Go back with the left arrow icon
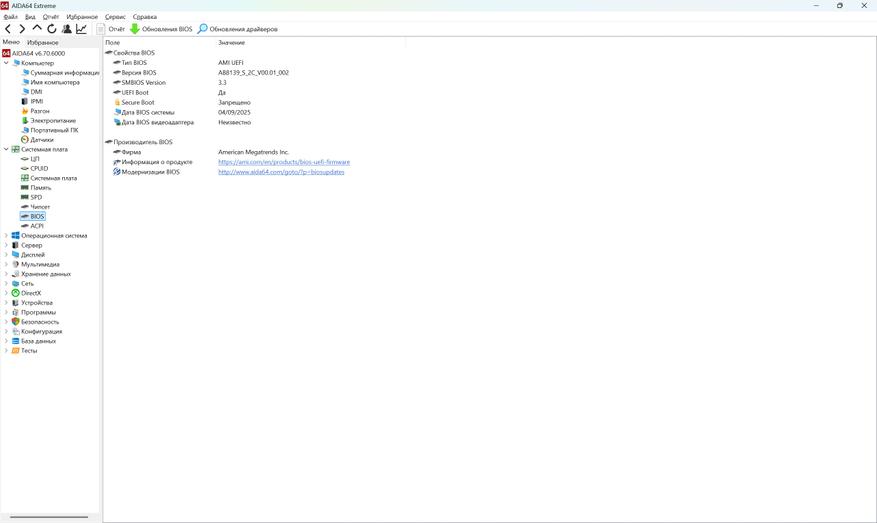 tap(8, 29)
